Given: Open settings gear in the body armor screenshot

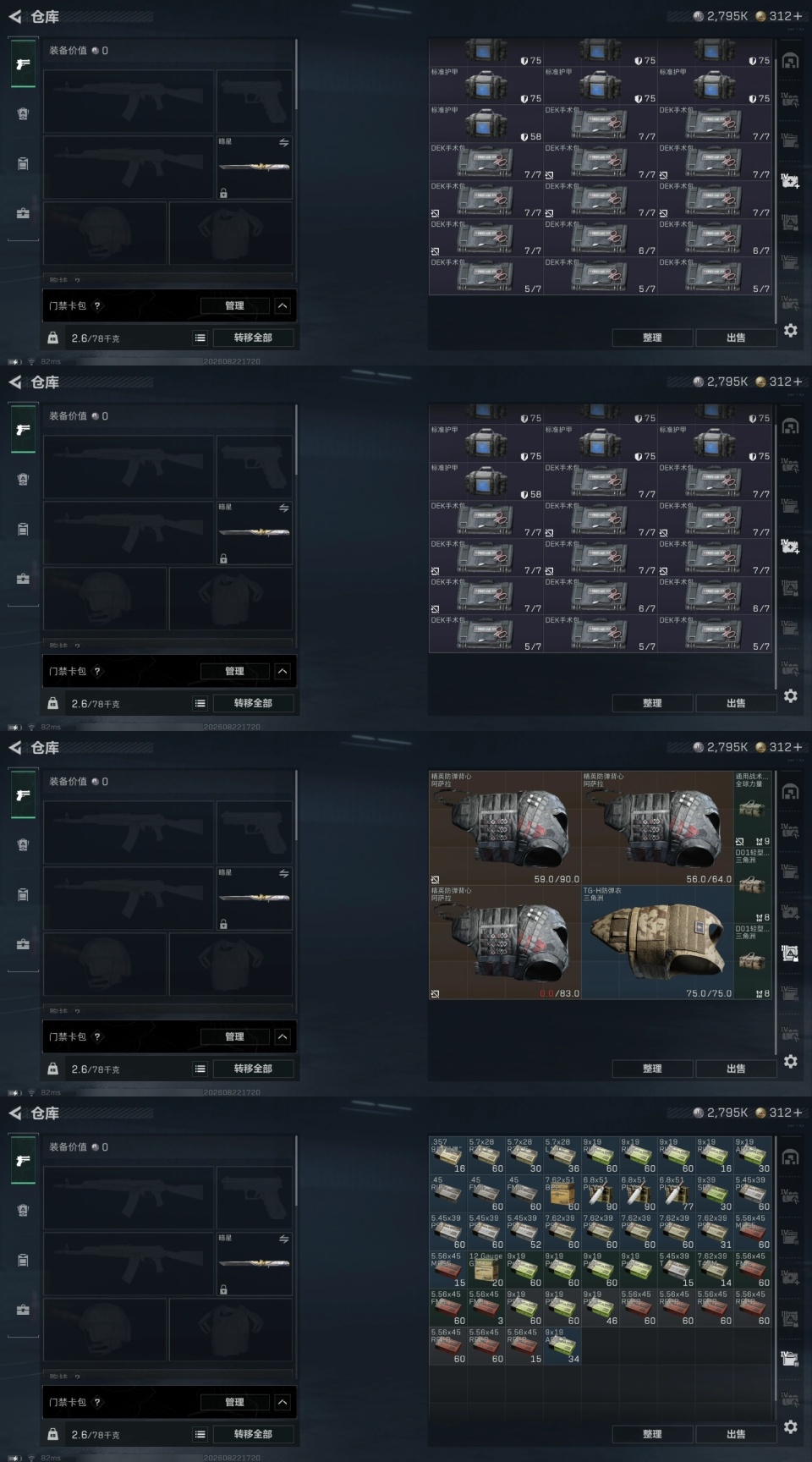Looking at the screenshot, I should point(790,1061).
